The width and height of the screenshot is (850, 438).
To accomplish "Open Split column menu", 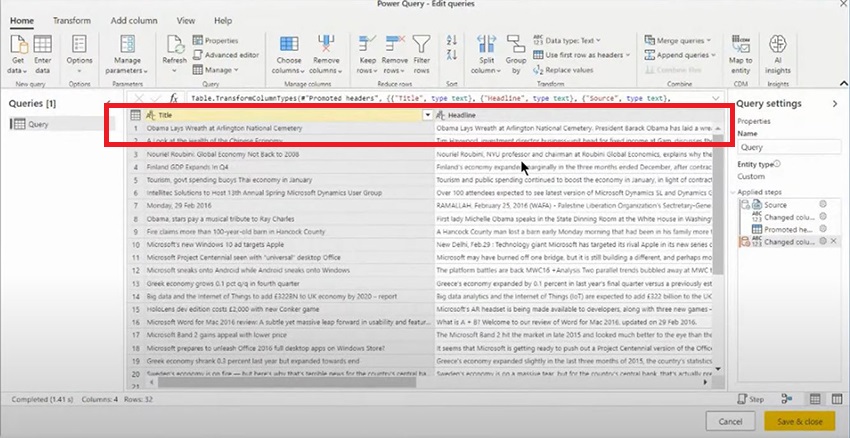I will tap(486, 55).
